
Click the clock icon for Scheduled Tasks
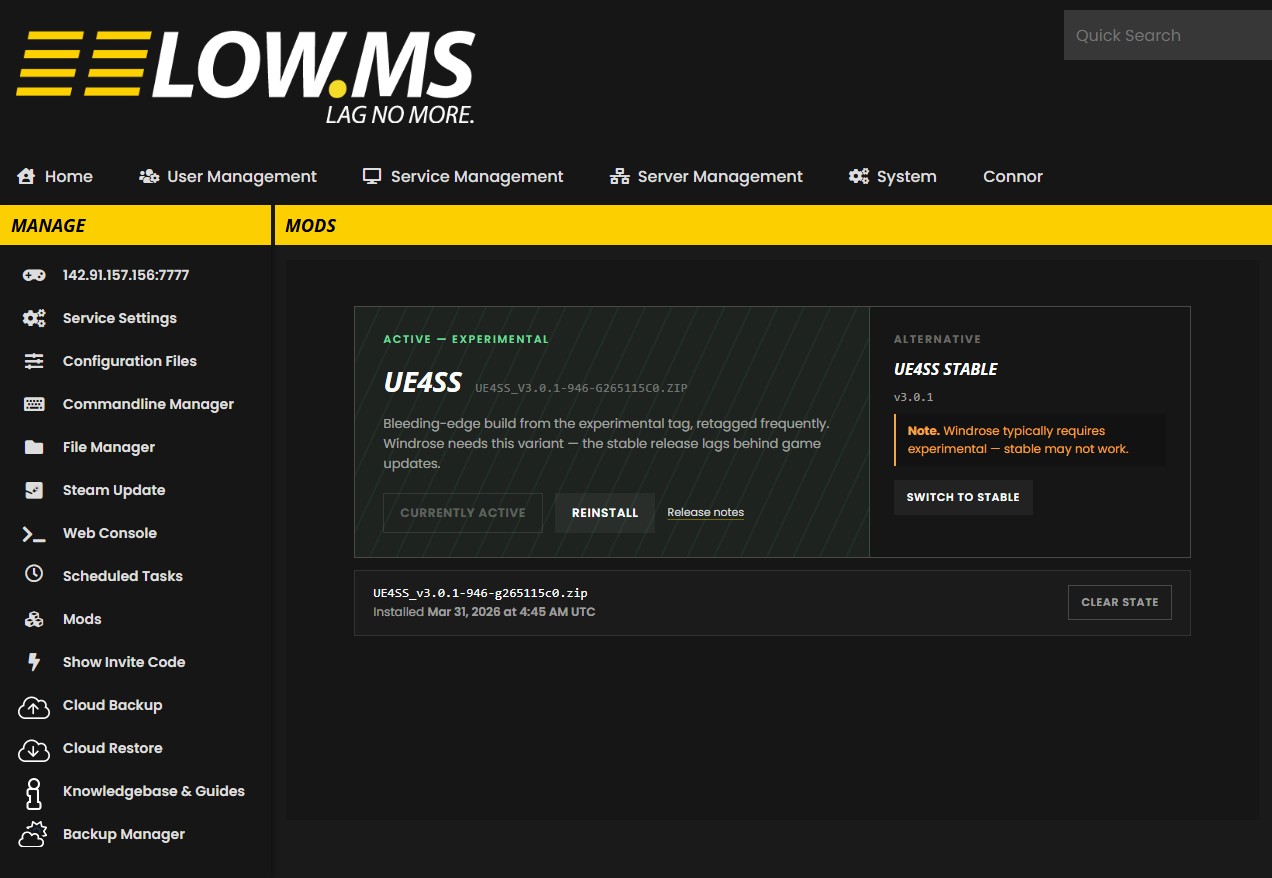(34, 574)
